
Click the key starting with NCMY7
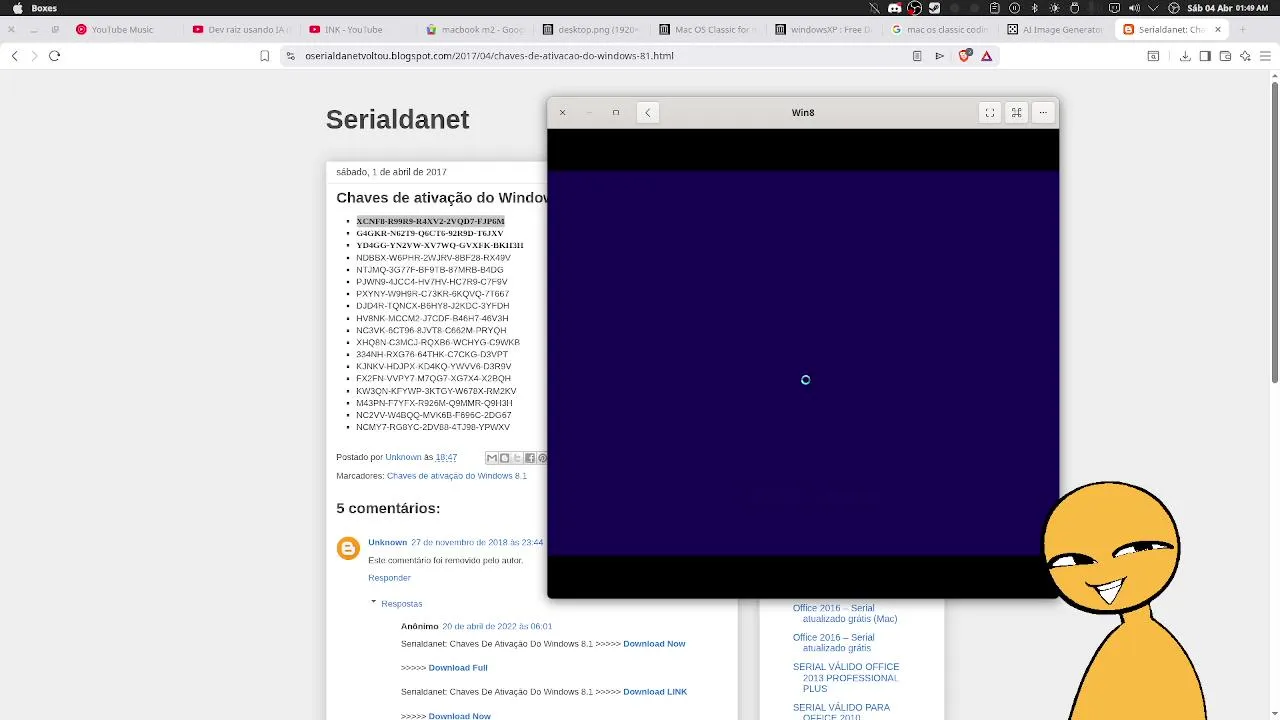(433, 427)
